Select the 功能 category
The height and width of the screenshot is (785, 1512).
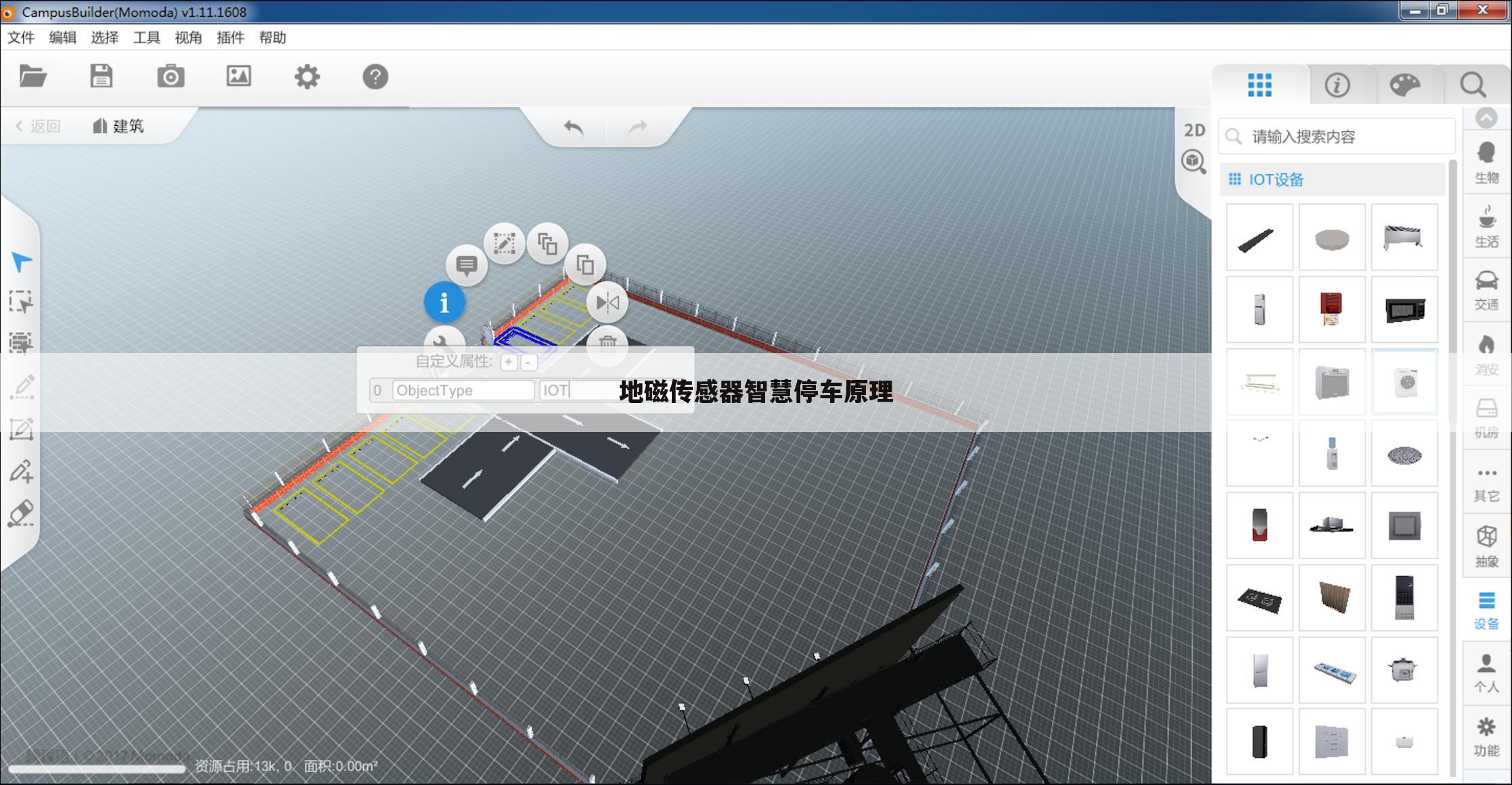[x=1486, y=737]
